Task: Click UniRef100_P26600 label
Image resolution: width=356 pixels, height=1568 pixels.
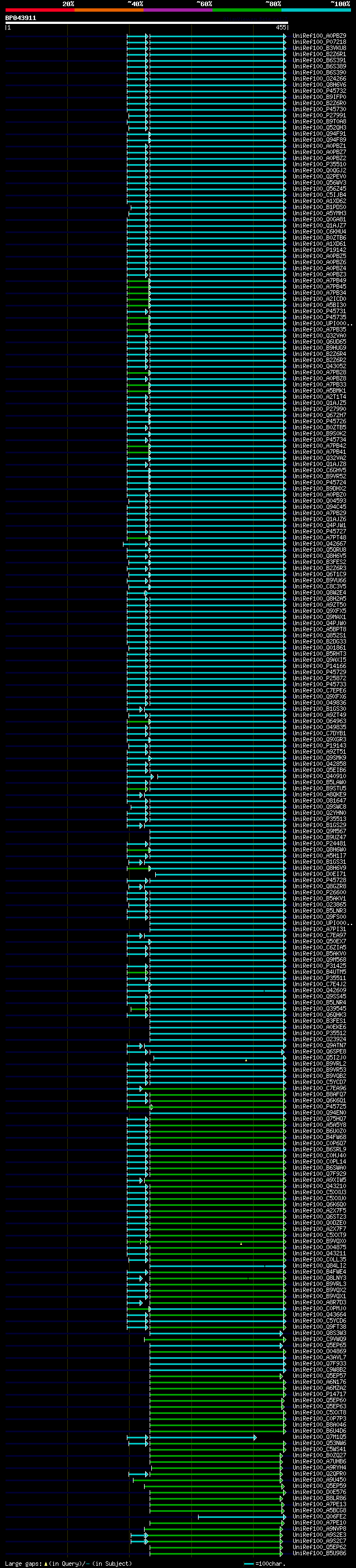Action: (319, 892)
